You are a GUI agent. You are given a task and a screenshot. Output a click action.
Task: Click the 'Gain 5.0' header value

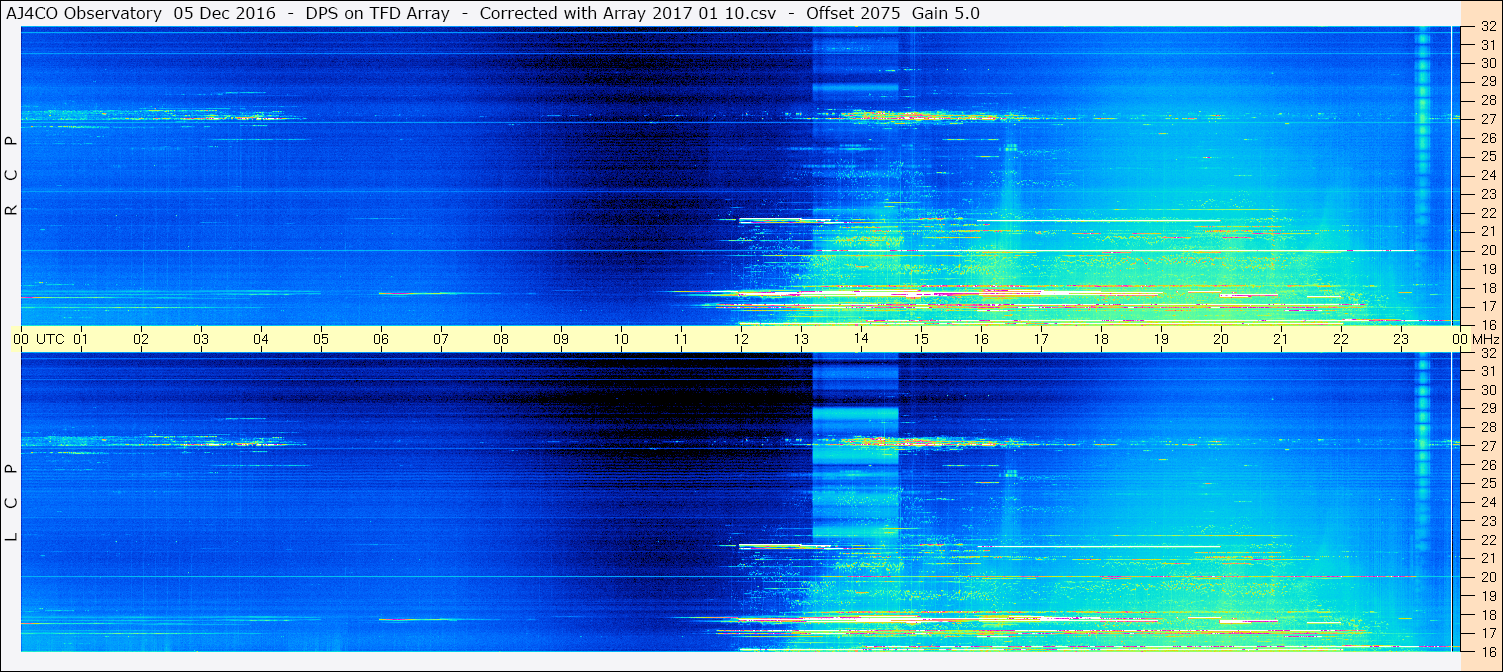click(x=946, y=13)
